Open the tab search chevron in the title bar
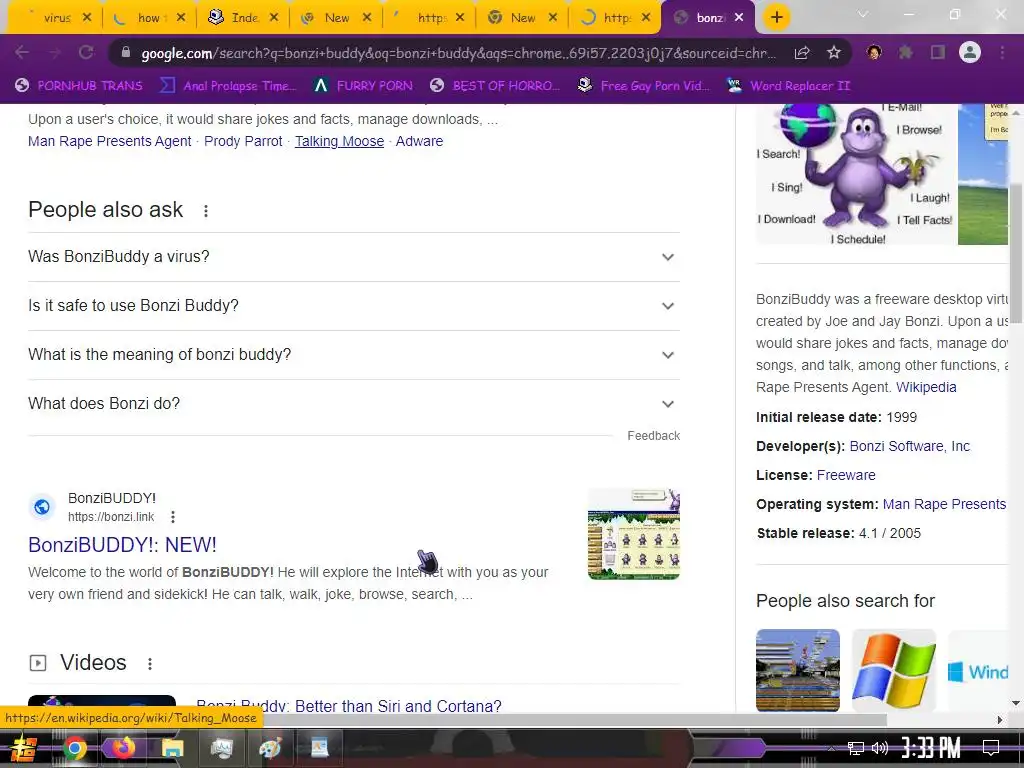The image size is (1024, 768). tap(863, 14)
